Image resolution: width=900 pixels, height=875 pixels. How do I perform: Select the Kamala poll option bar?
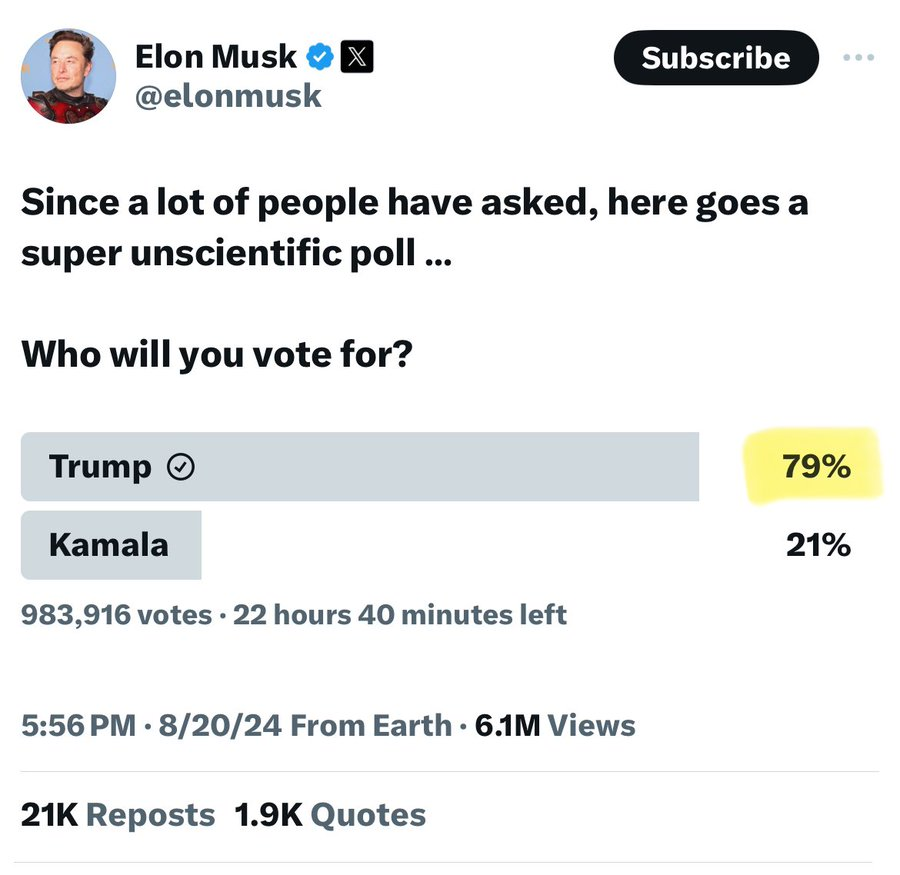[x=111, y=546]
